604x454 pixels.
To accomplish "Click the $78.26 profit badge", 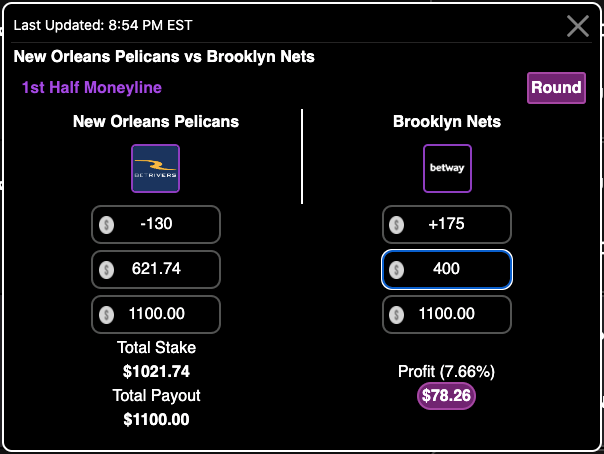I will tap(446, 395).
